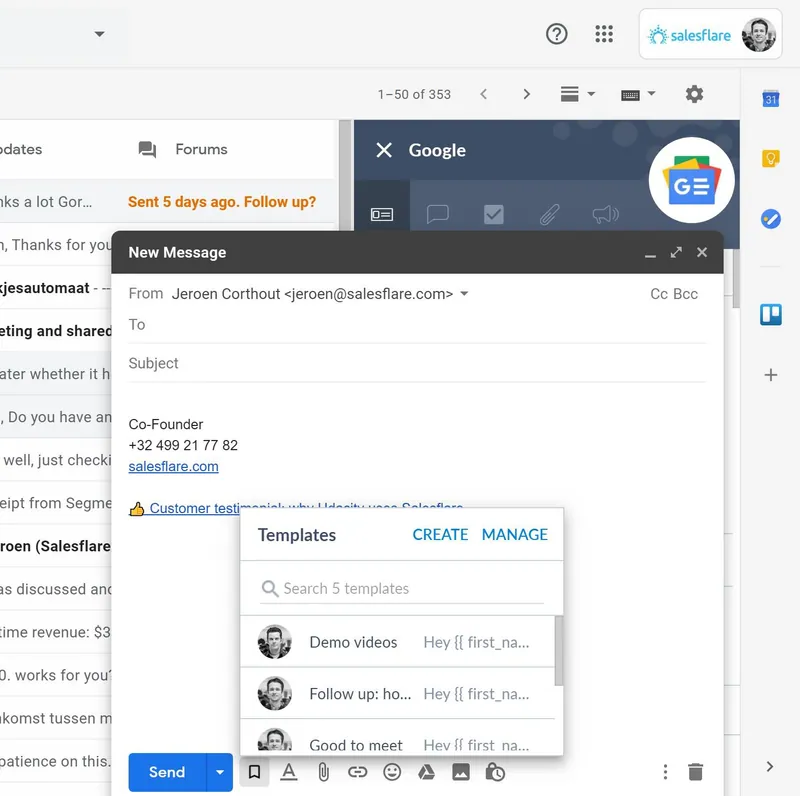The height and width of the screenshot is (796, 800).
Task: Collapse the side panel chevron
Action: tap(770, 766)
